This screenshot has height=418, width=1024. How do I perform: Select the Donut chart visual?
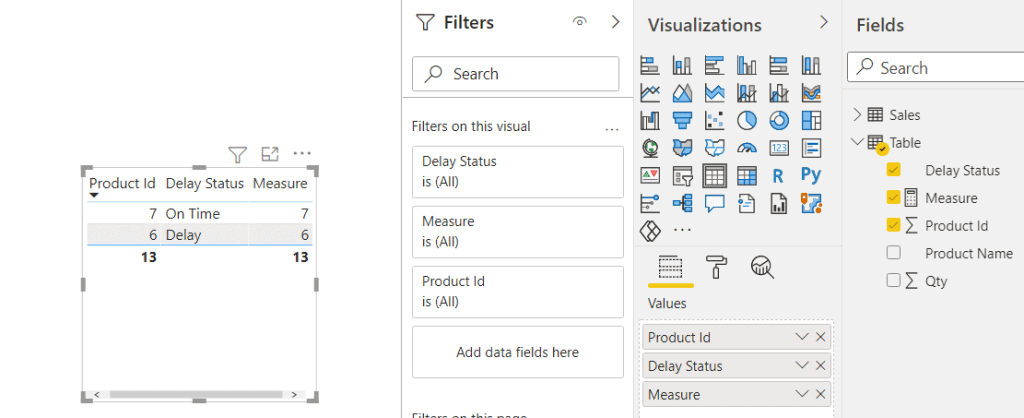779,121
